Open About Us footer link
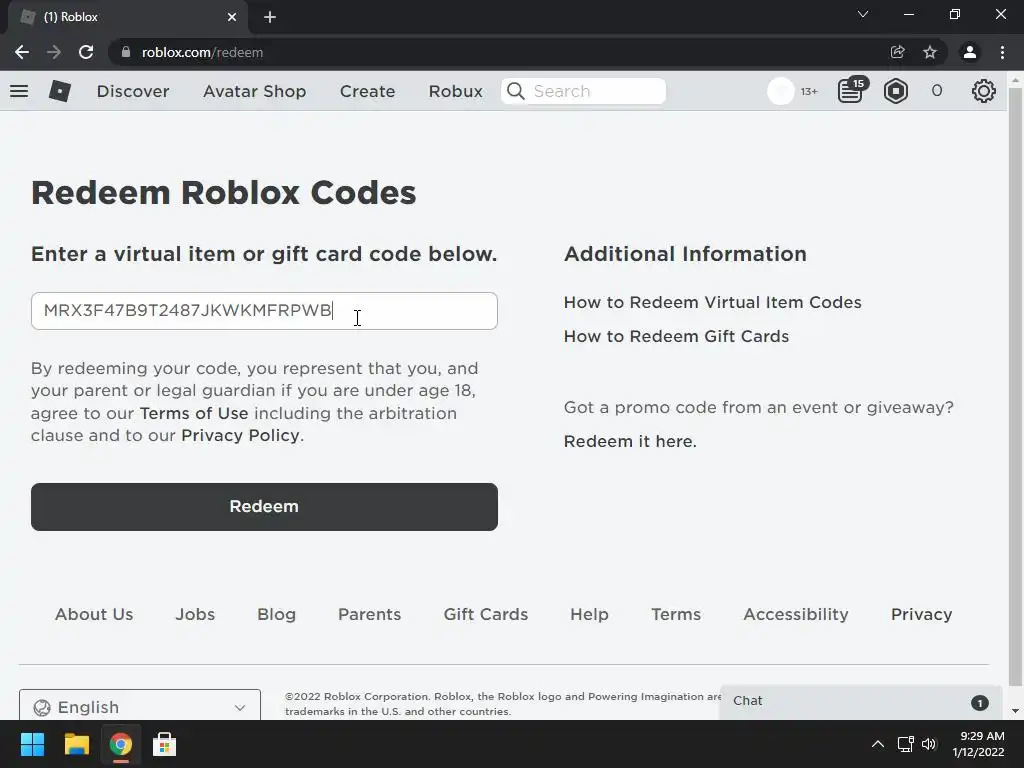1024x768 pixels. tap(94, 615)
